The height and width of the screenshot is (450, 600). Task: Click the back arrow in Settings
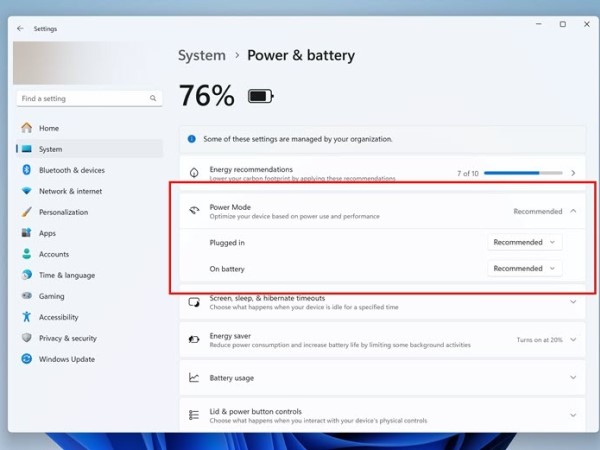20,29
